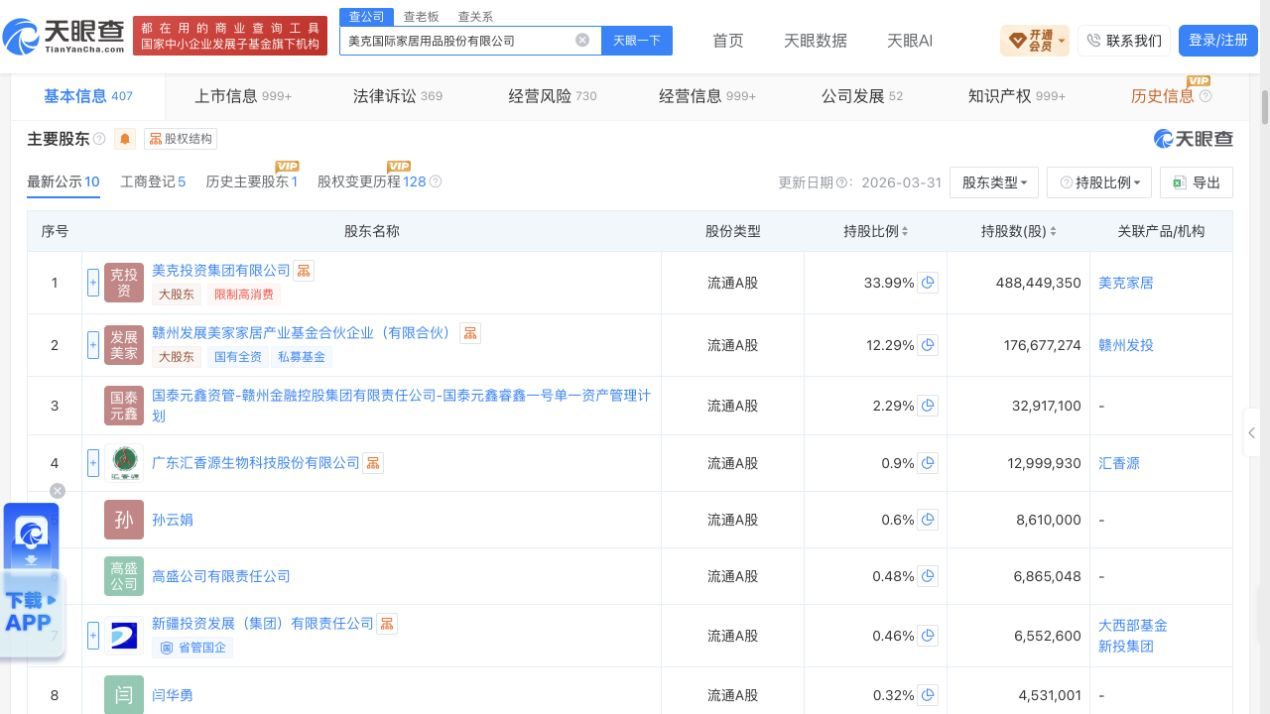
Task: View history icon next to 0.9%
Action: pos(928,463)
